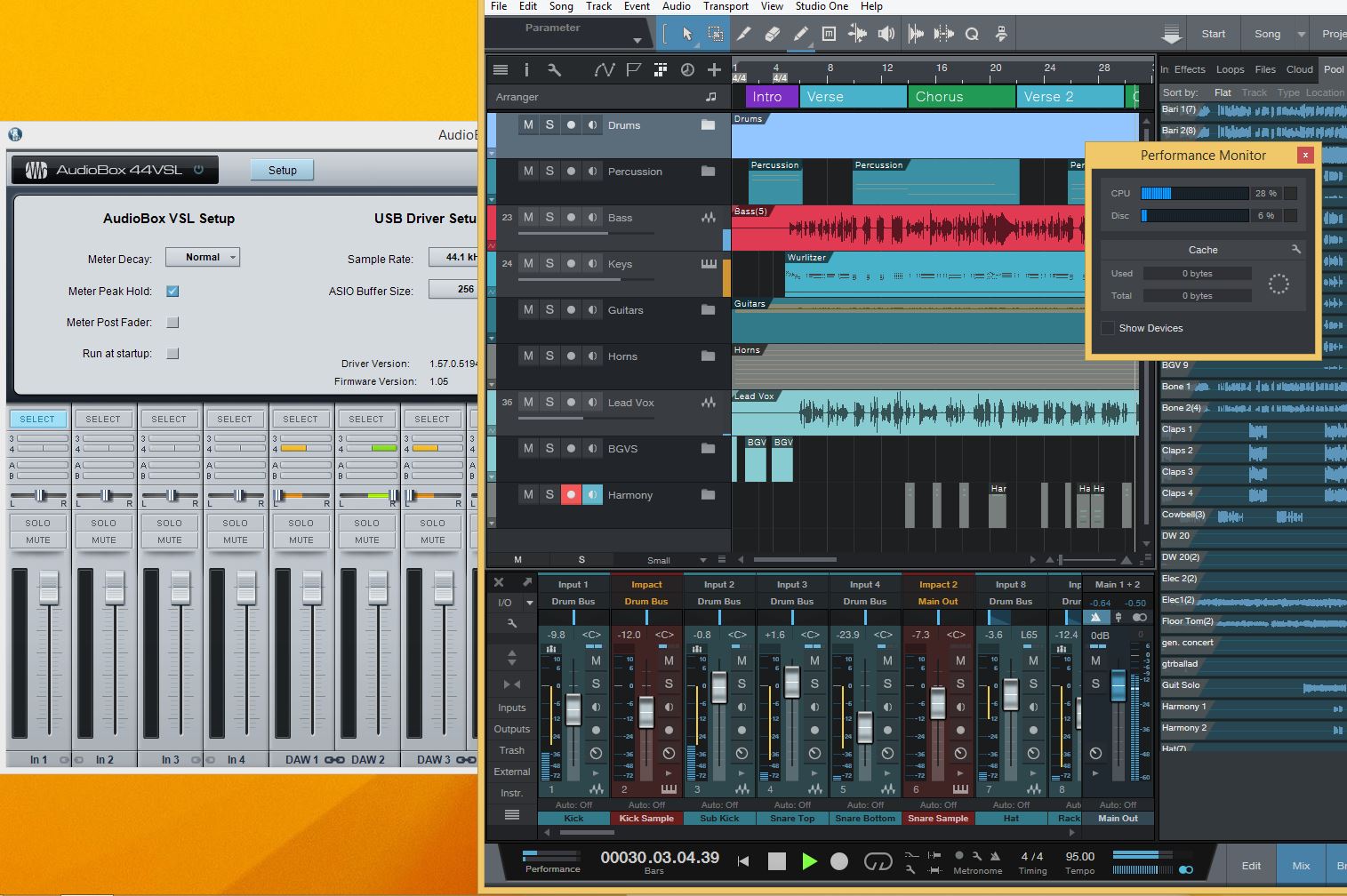Enable the Show Devices checkbox

click(1108, 328)
